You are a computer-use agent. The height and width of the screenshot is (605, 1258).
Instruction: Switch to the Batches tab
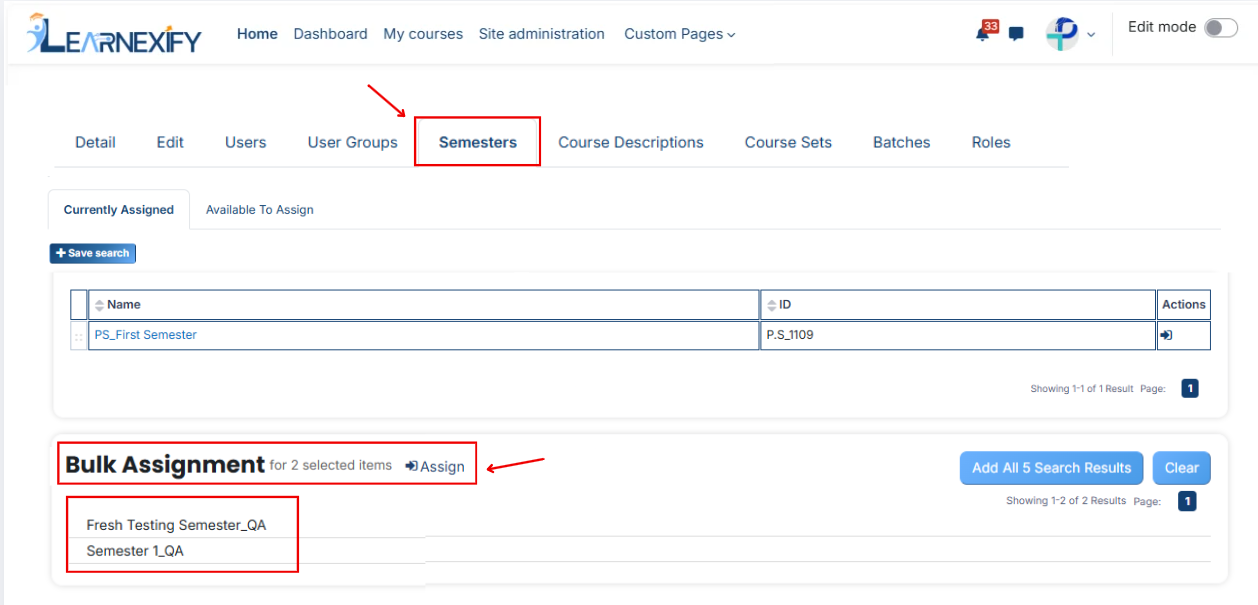(x=902, y=142)
